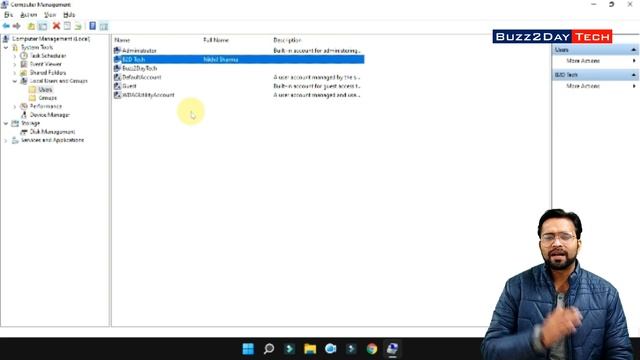Toggle the Show/Hide Console Tree toolbar icon
640x360 pixels.
click(x=42, y=26)
